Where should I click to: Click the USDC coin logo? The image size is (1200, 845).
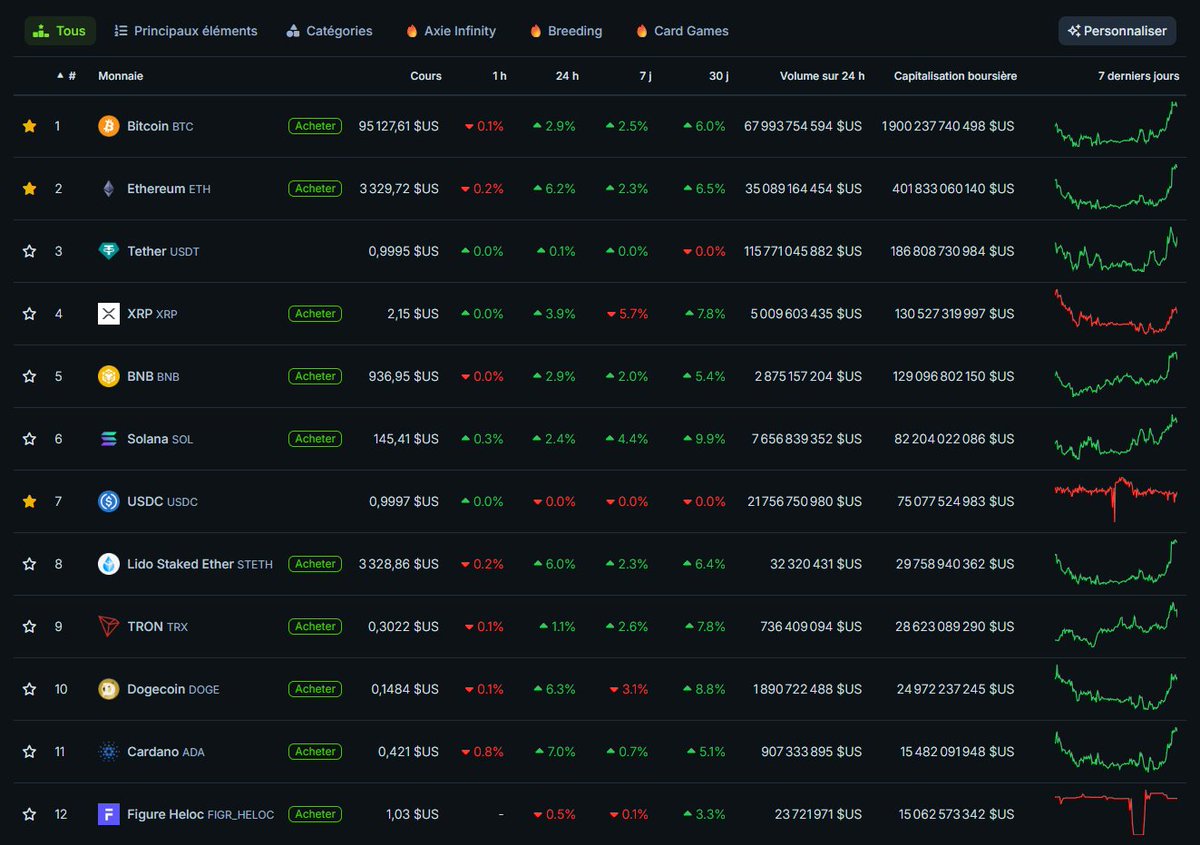[x=108, y=501]
